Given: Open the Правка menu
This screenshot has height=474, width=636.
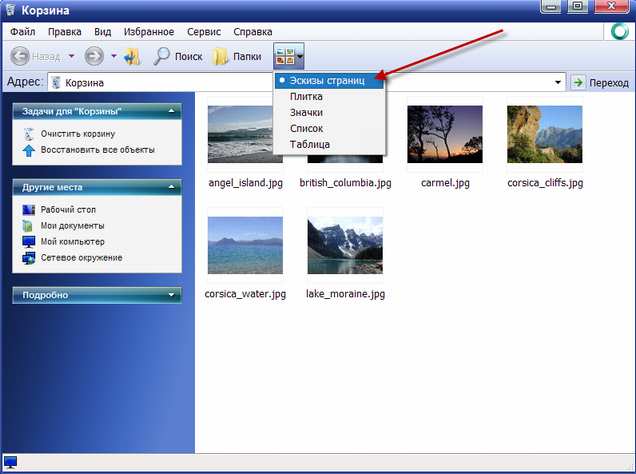Looking at the screenshot, I should click(x=64, y=32).
